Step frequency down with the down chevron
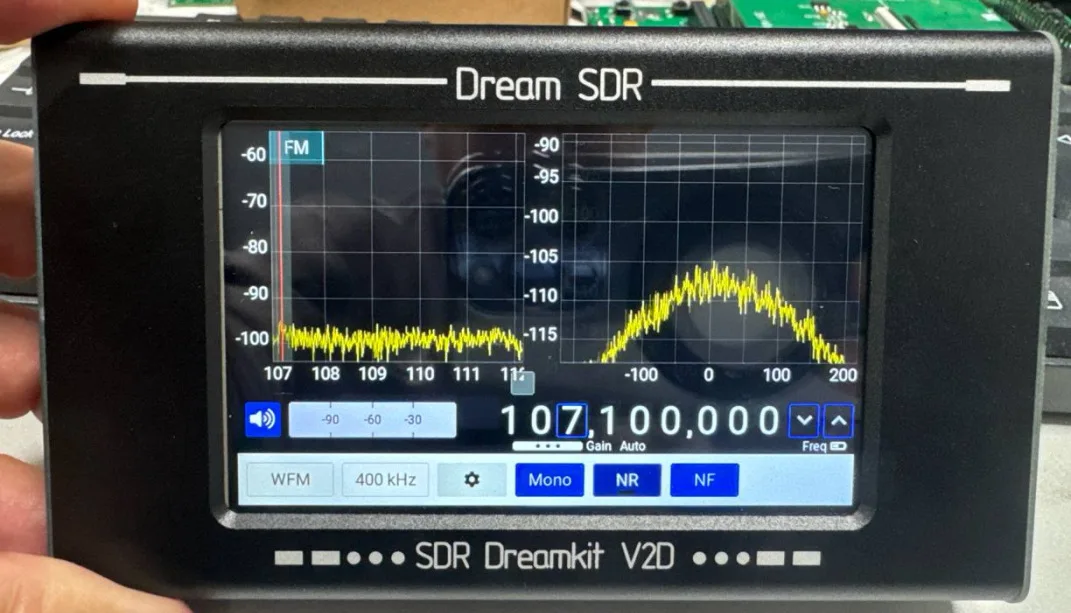 point(804,420)
